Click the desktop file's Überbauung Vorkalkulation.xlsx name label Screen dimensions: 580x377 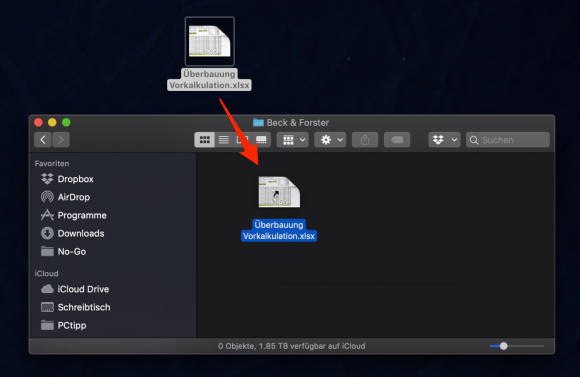tap(209, 80)
